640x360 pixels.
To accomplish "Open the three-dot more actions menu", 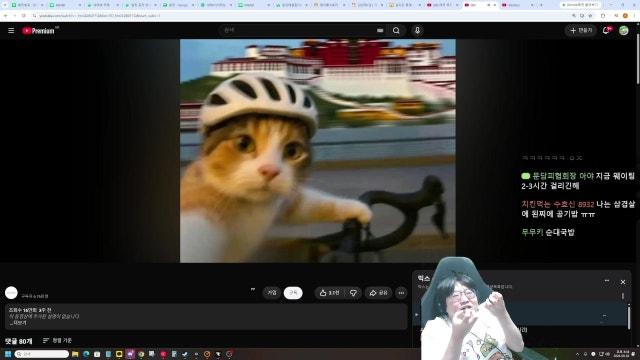I will 401,293.
